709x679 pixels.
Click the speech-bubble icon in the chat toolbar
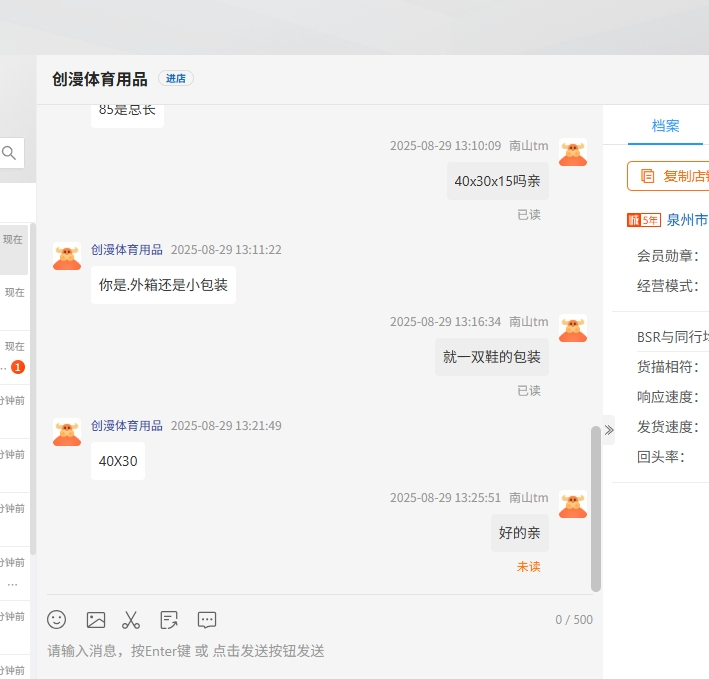click(x=207, y=620)
